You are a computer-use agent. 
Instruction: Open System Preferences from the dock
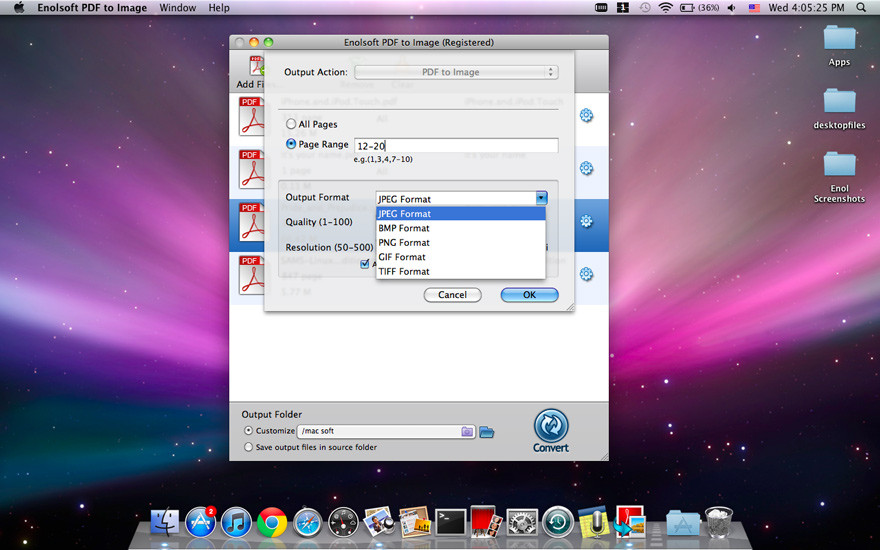pos(522,522)
